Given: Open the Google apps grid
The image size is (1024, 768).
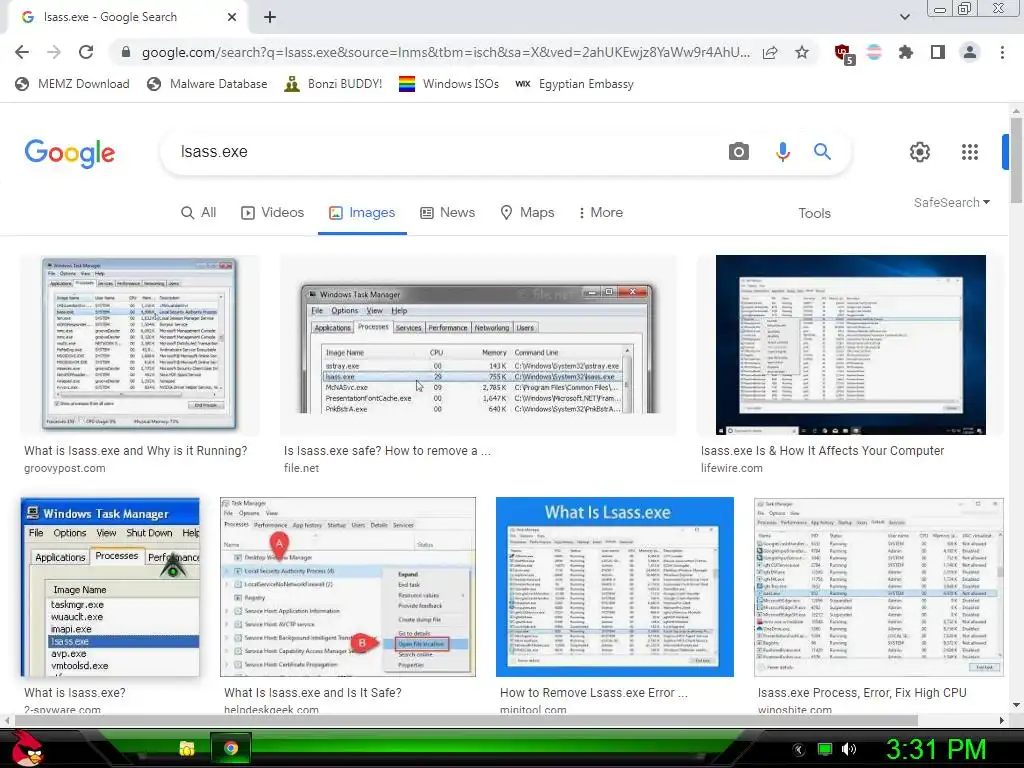Looking at the screenshot, I should pyautogui.click(x=970, y=152).
